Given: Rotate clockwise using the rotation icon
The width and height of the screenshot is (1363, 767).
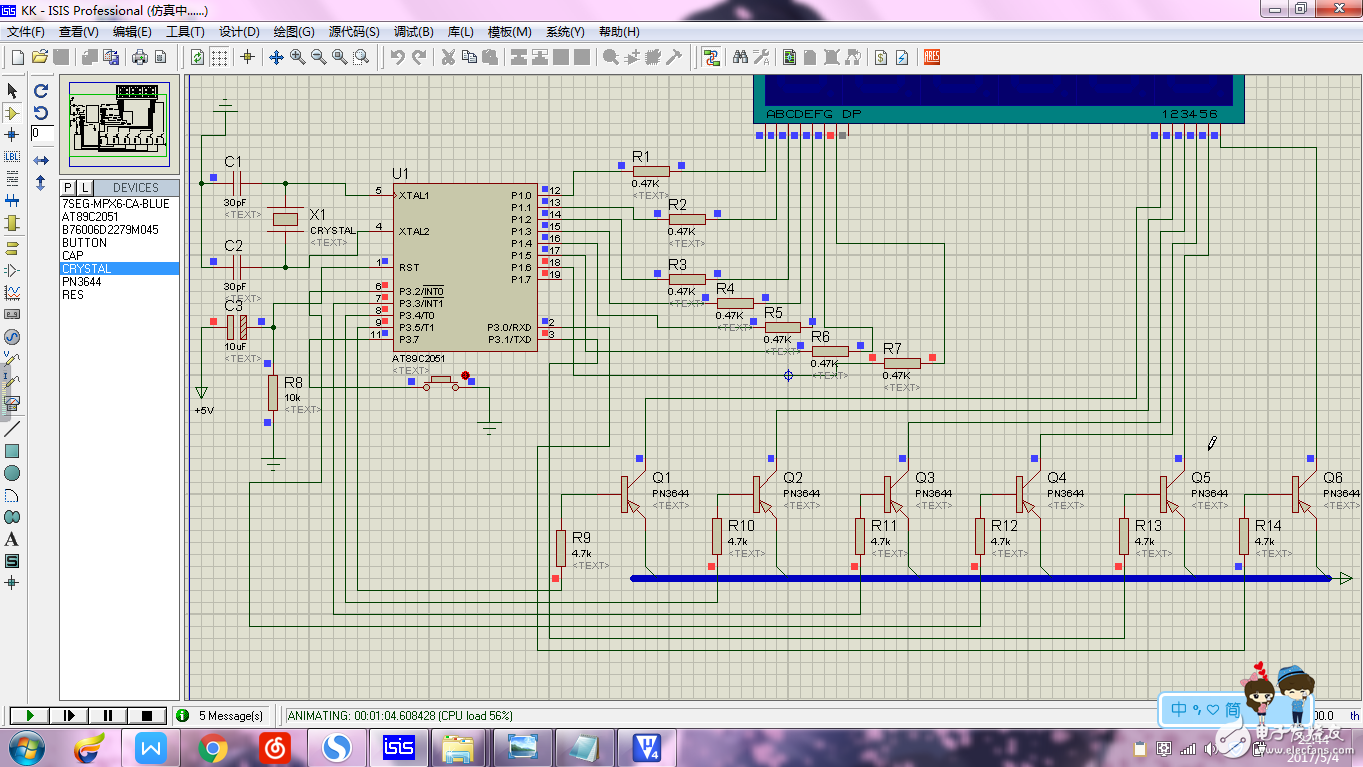Looking at the screenshot, I should (41, 90).
